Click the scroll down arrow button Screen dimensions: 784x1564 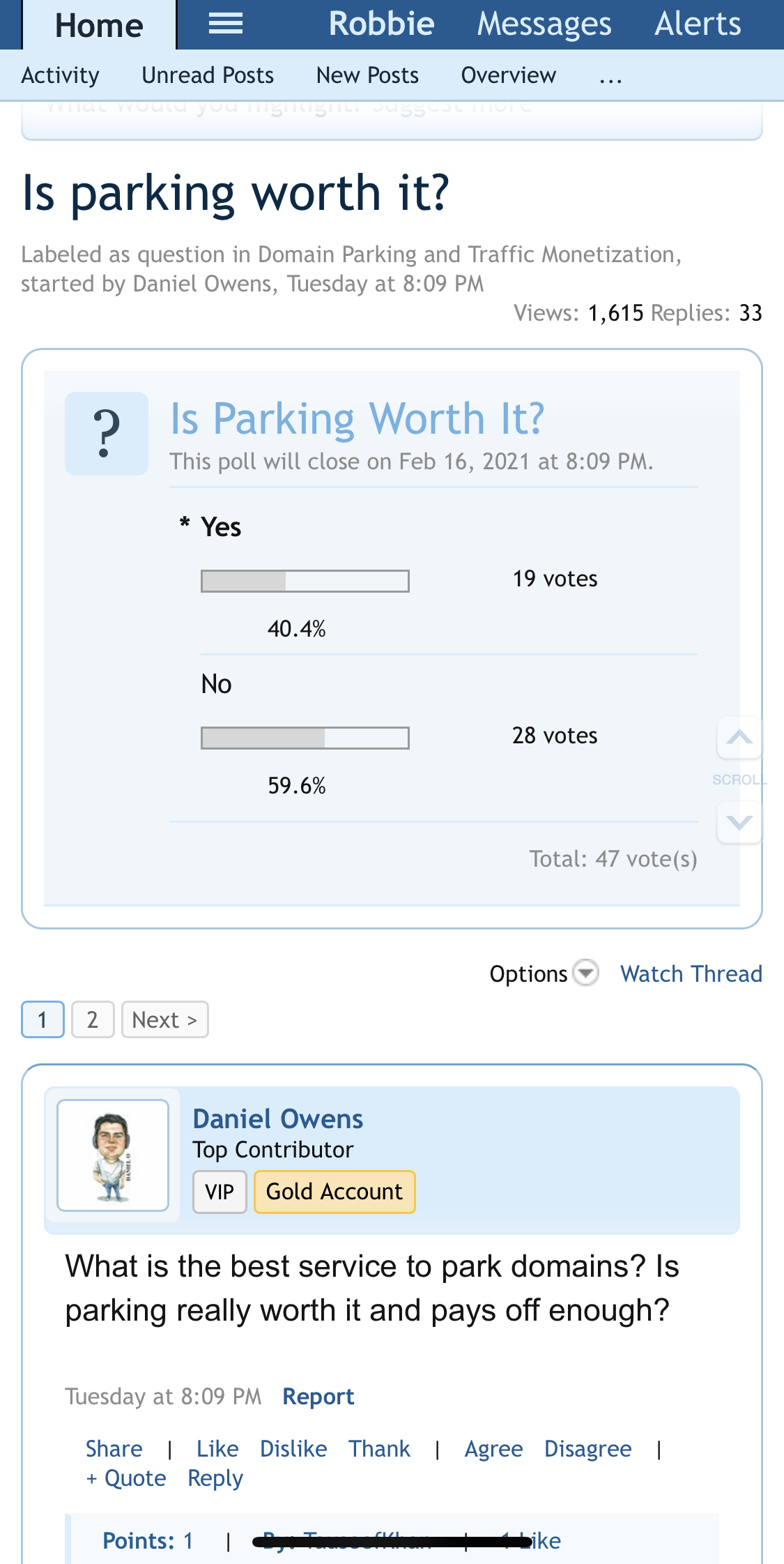pos(739,822)
